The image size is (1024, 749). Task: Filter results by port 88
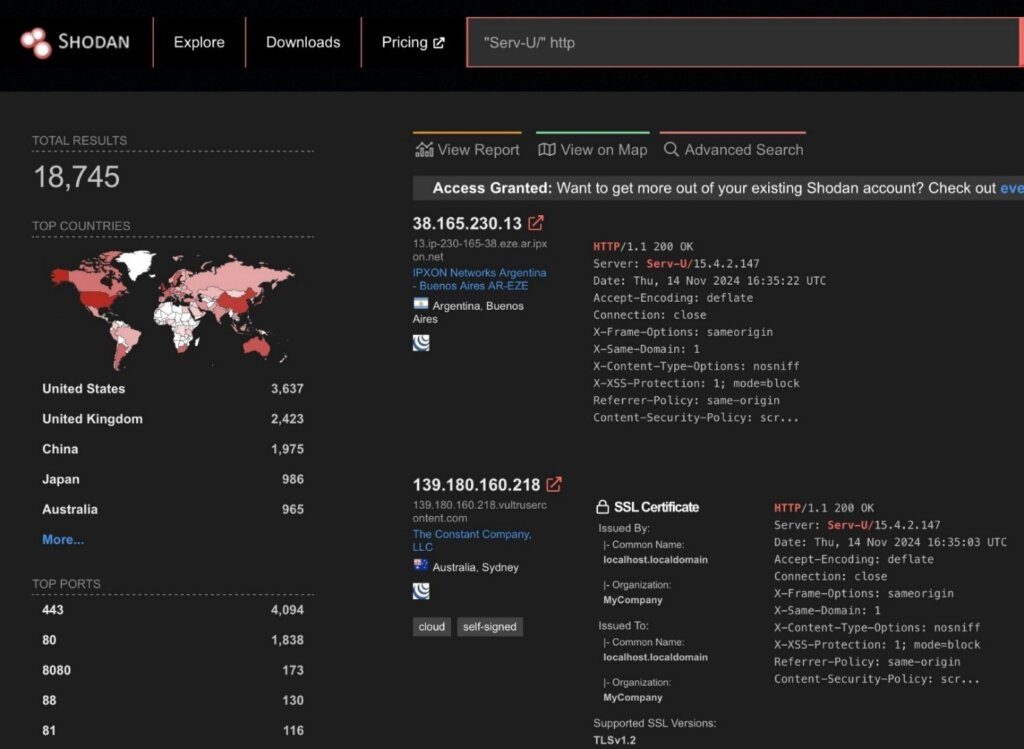(x=173, y=699)
